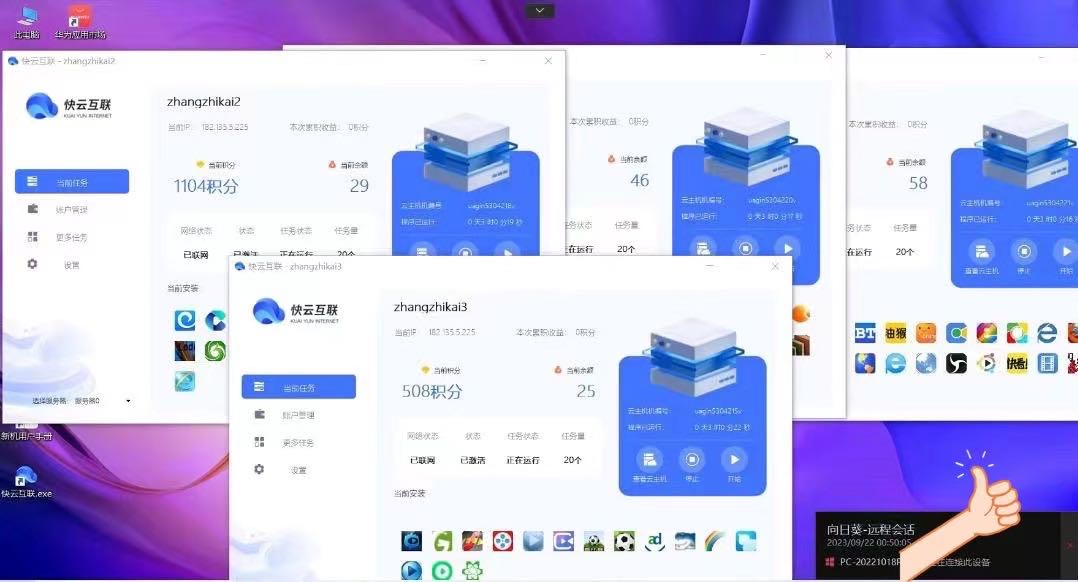Open the 油猴 app icon

895,333
